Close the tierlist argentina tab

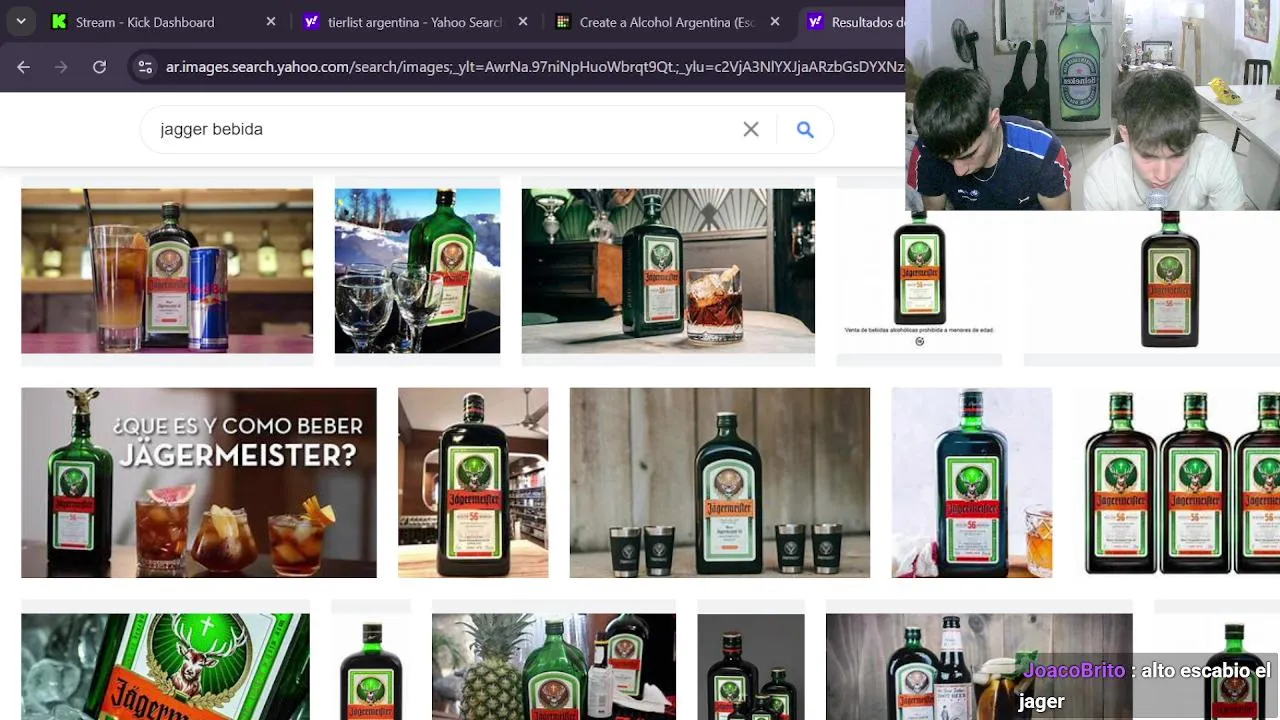click(522, 21)
